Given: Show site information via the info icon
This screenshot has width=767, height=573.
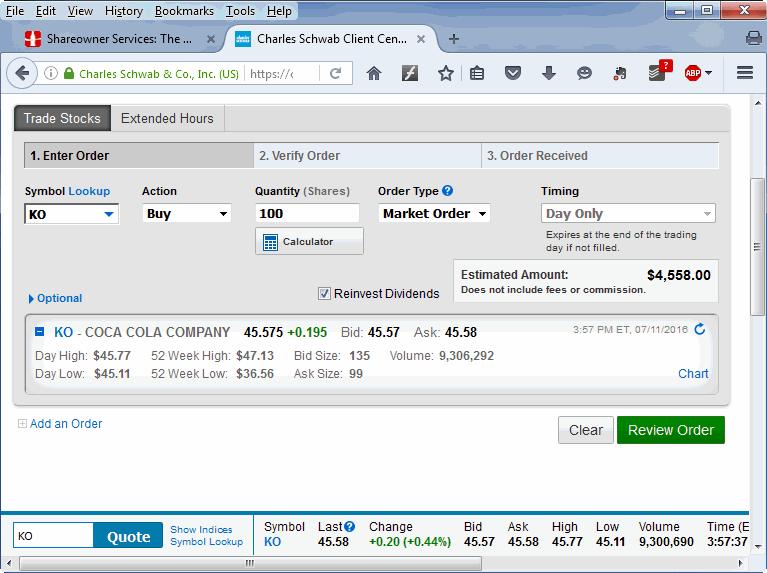Looking at the screenshot, I should pyautogui.click(x=50, y=73).
